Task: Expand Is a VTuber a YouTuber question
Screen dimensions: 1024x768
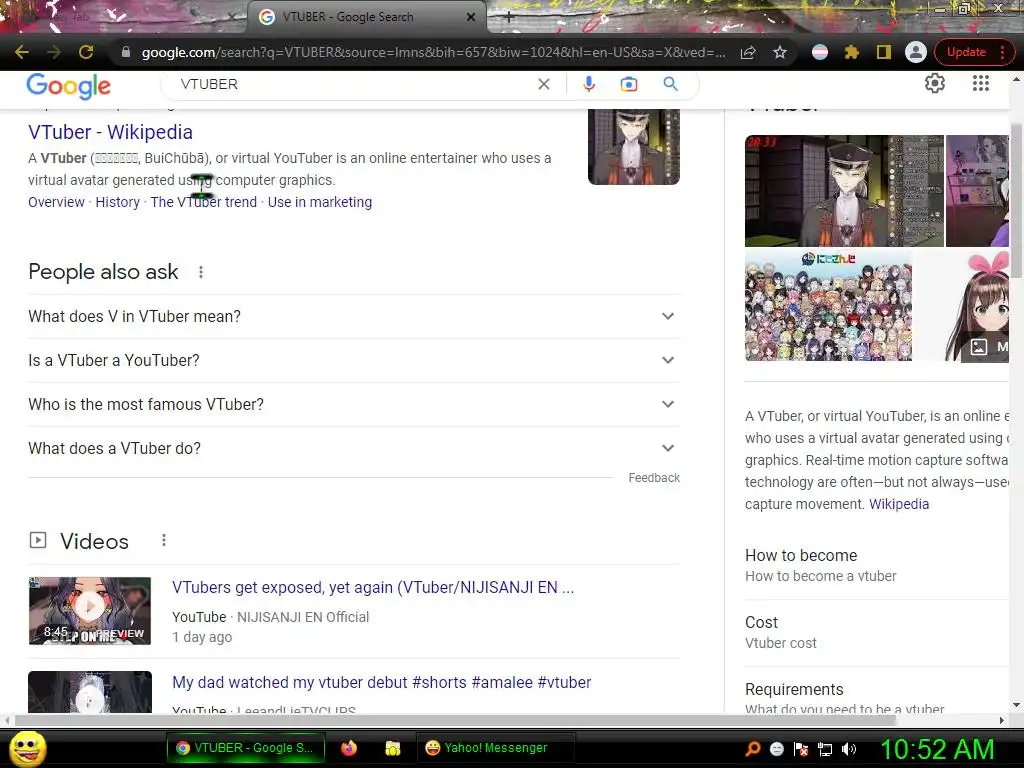Action: coord(354,360)
